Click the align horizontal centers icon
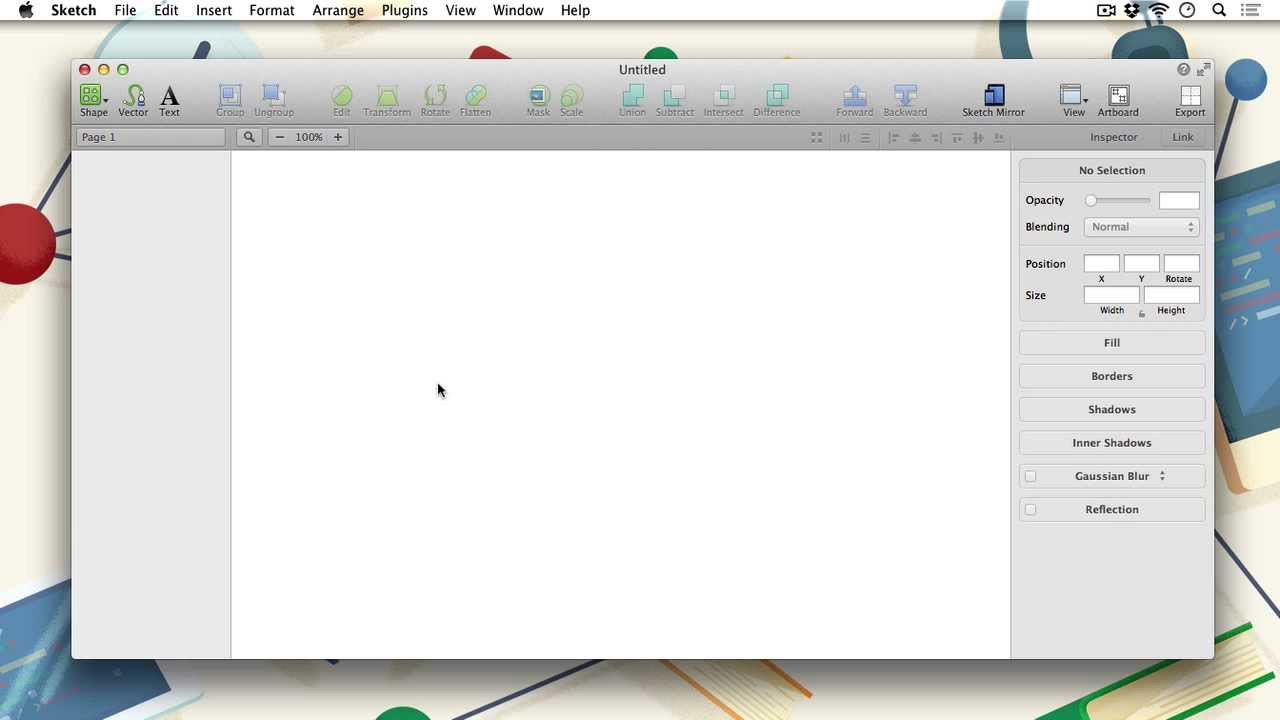 pyautogui.click(x=915, y=137)
